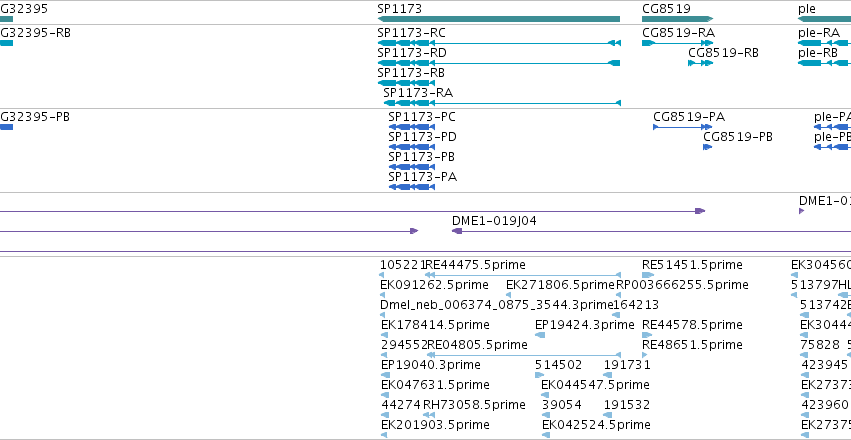Select the EP19424.3prime EST glyph
This screenshot has width=851, height=440.
tap(540, 335)
